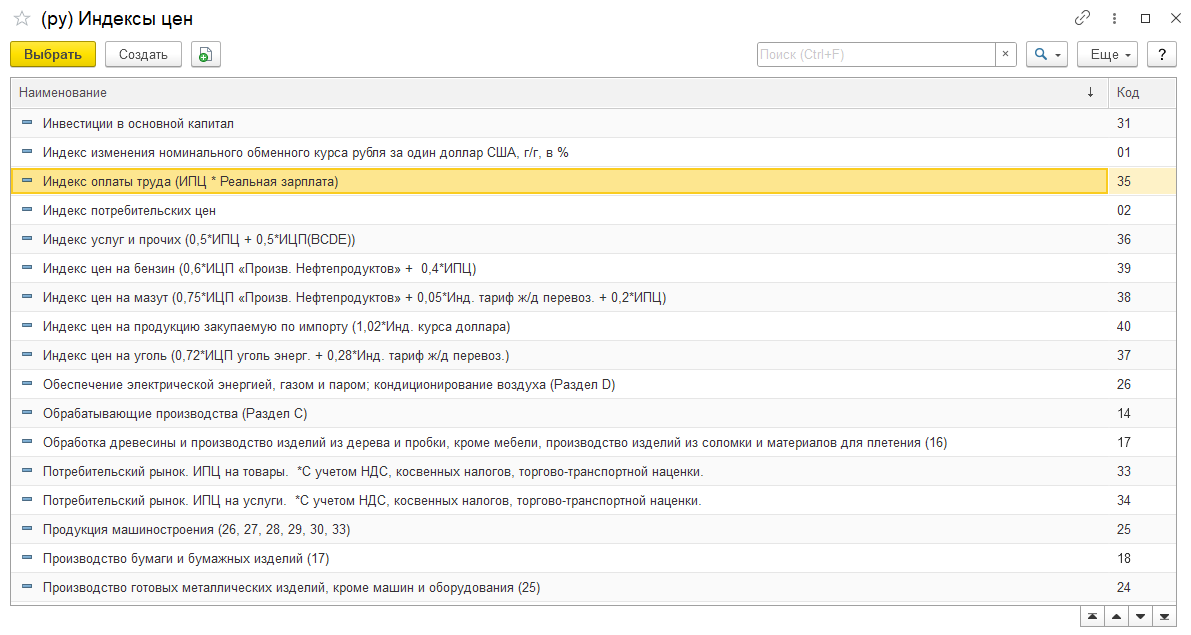Image resolution: width=1191 pixels, height=635 pixels.
Task: Click the create-by-copying document icon
Action: click(205, 55)
